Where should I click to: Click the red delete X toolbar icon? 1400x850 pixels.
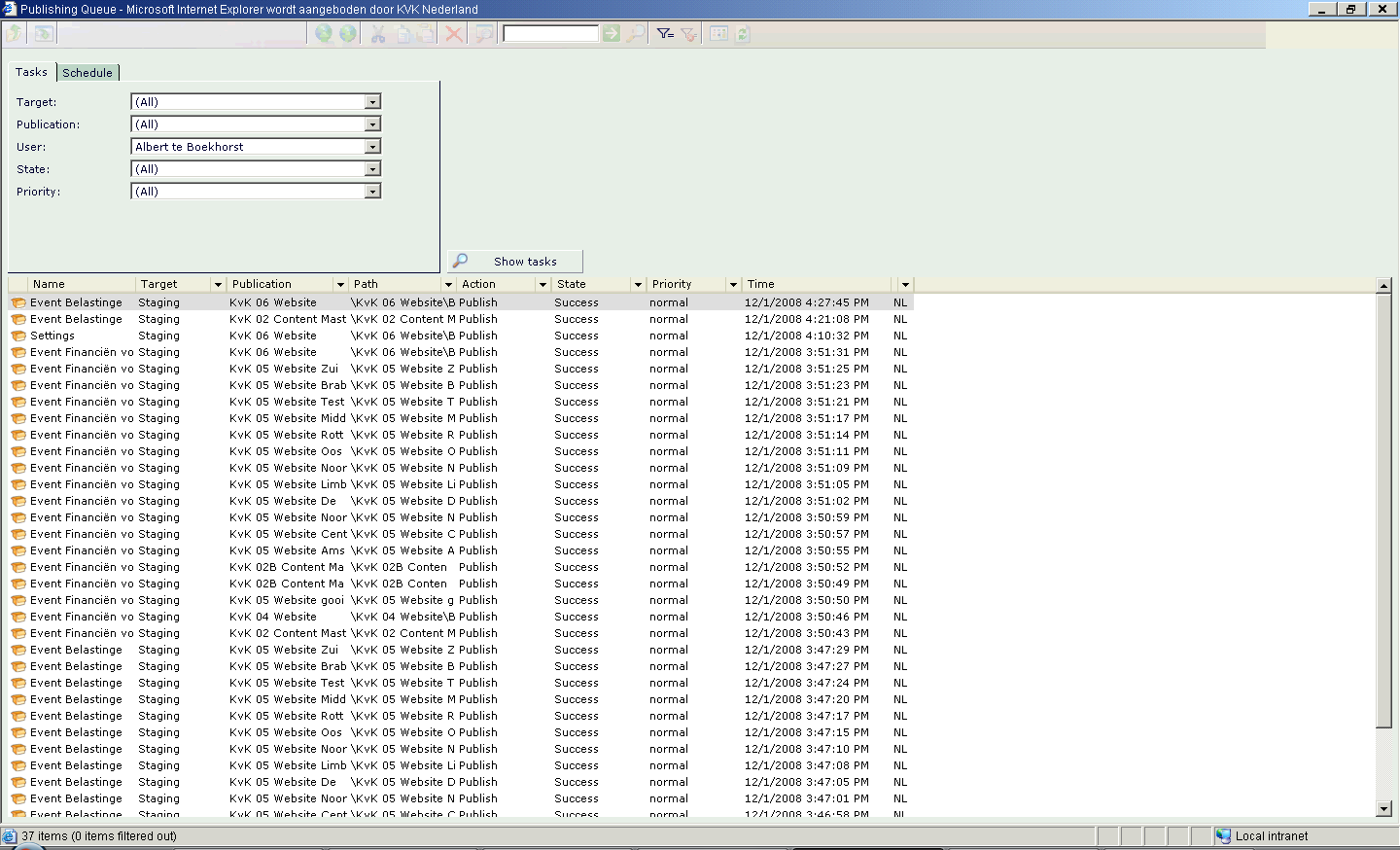454,34
